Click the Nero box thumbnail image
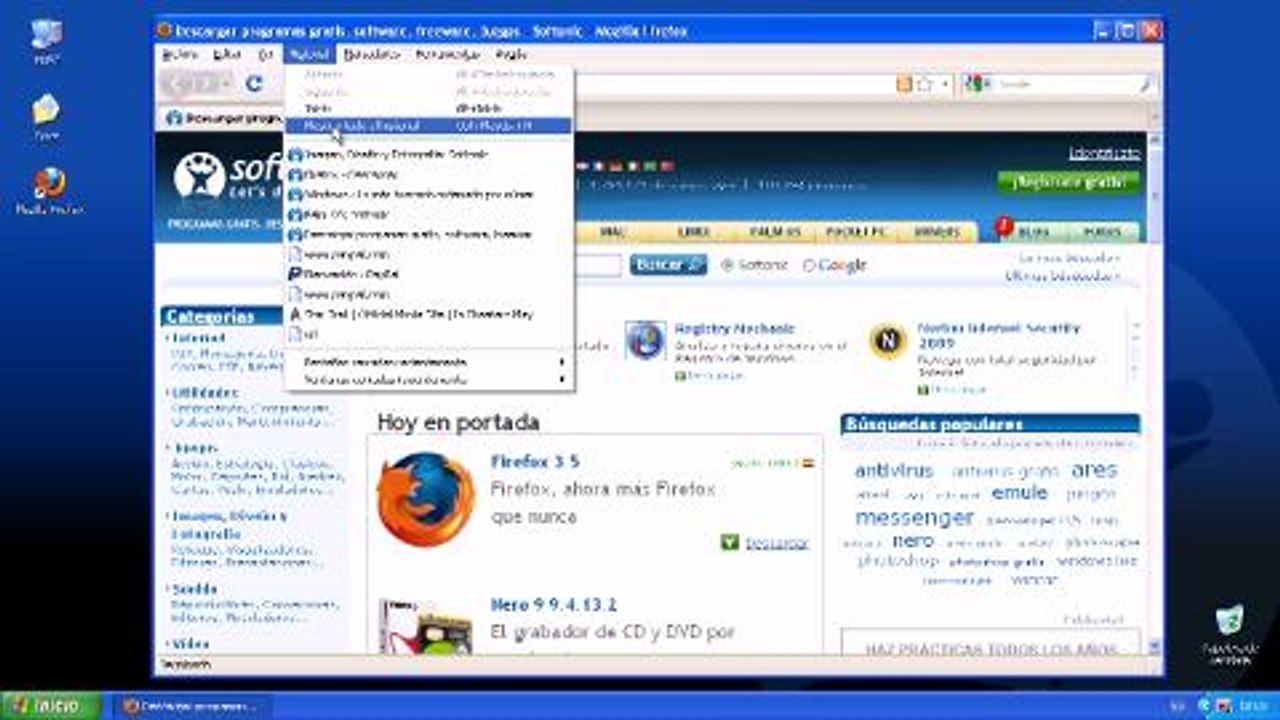This screenshot has height=720, width=1280. click(x=425, y=627)
